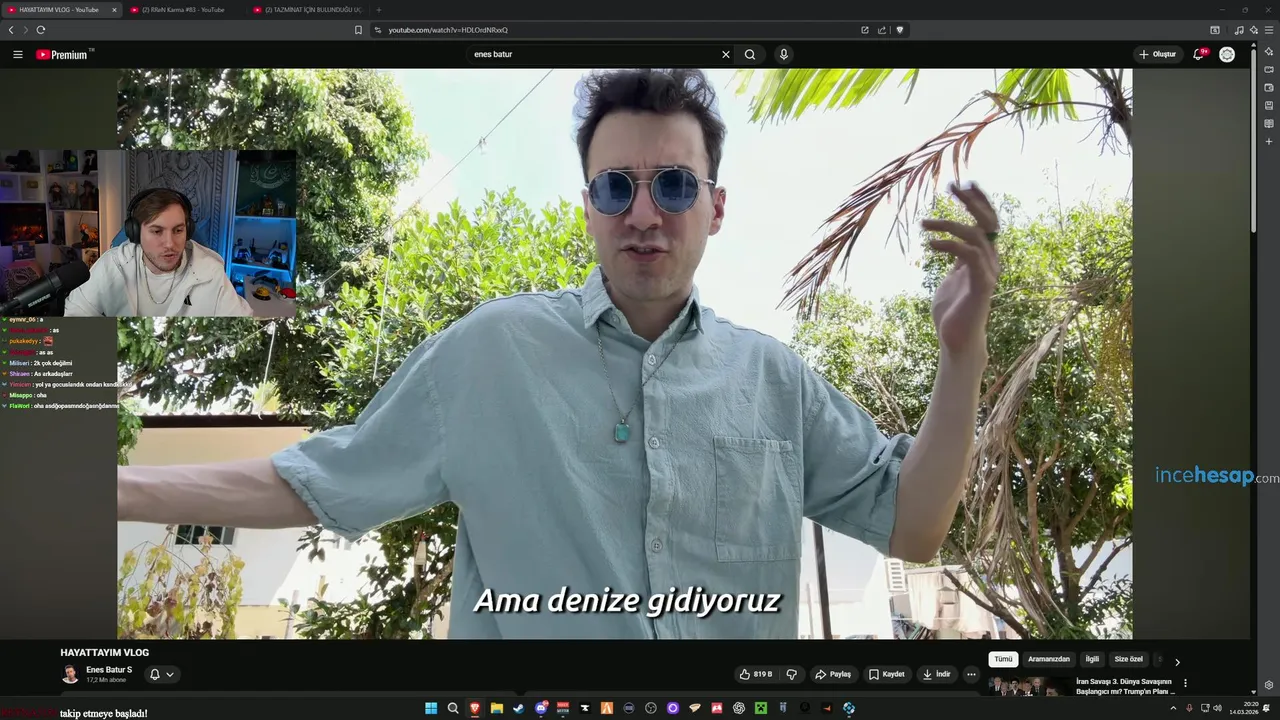The image size is (1280, 720).
Task: Open the account avatar menu
Action: [x=1227, y=54]
